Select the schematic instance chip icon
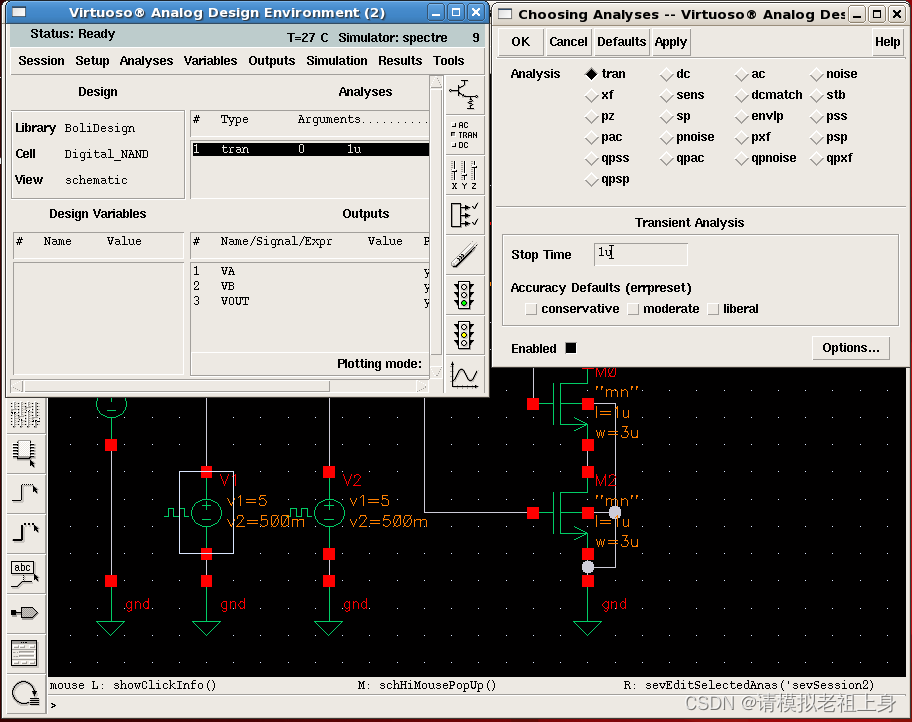 (24, 454)
